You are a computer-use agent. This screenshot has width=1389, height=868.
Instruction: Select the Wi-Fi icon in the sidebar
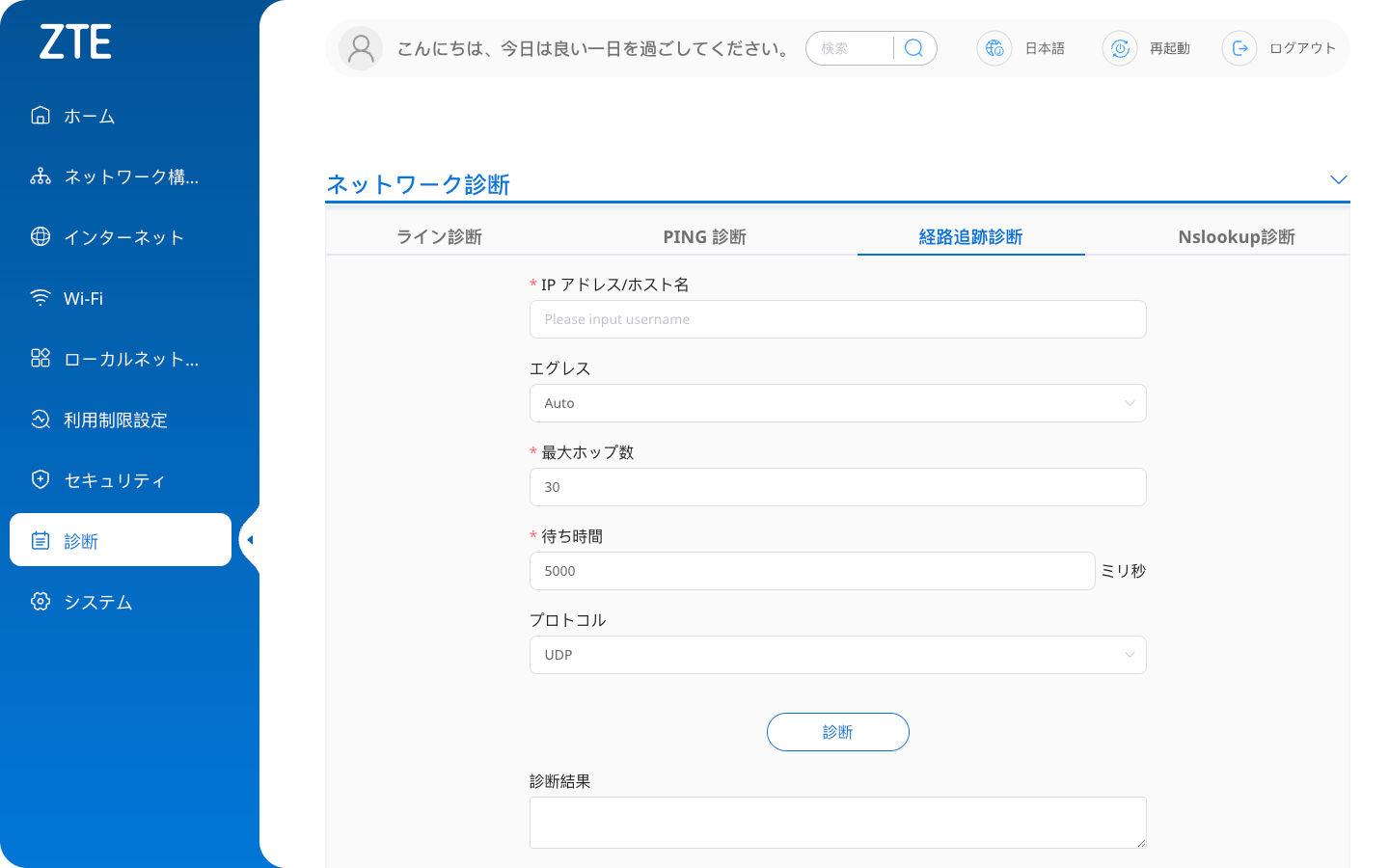[40, 297]
